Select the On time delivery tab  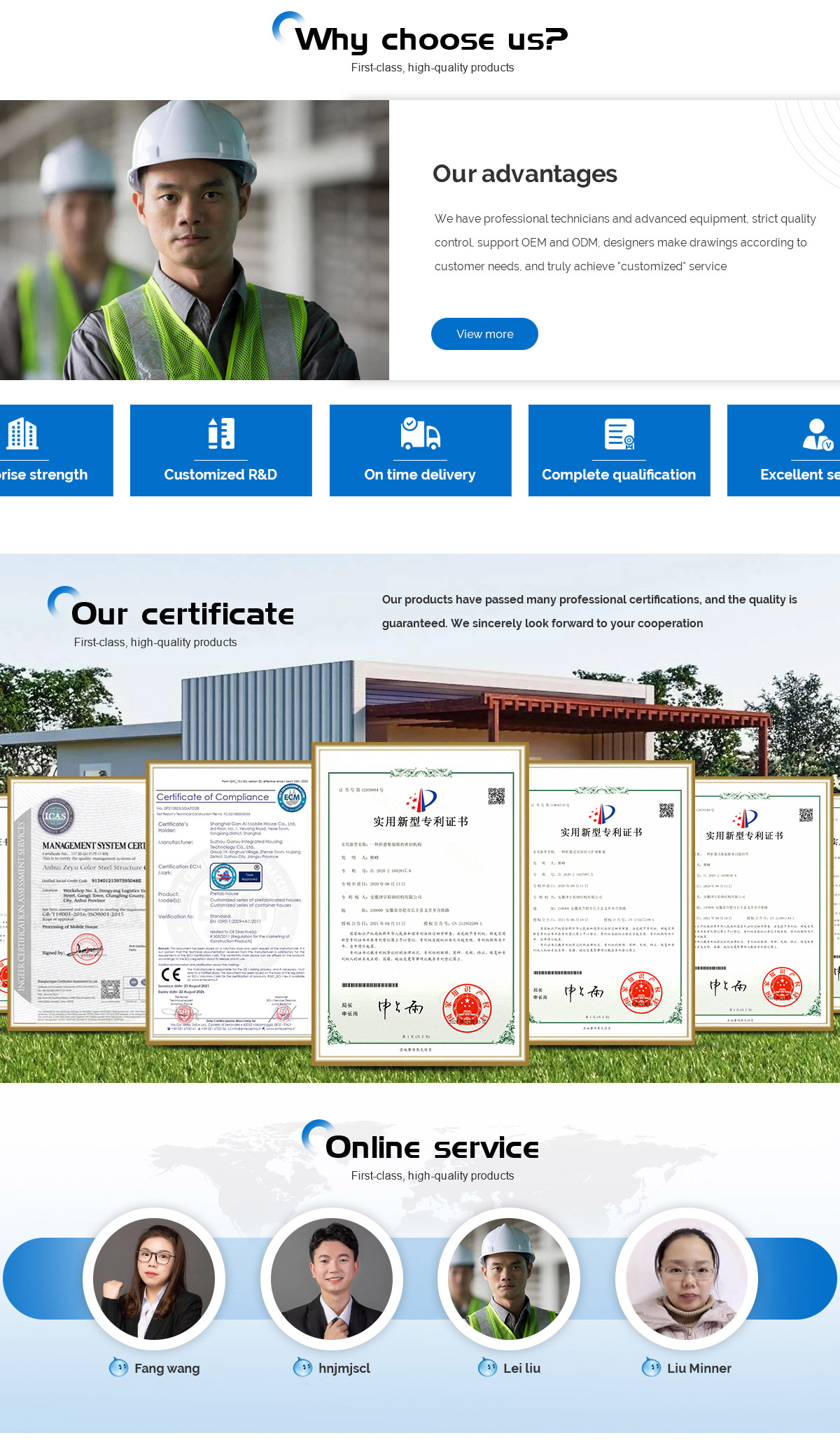[x=421, y=450]
